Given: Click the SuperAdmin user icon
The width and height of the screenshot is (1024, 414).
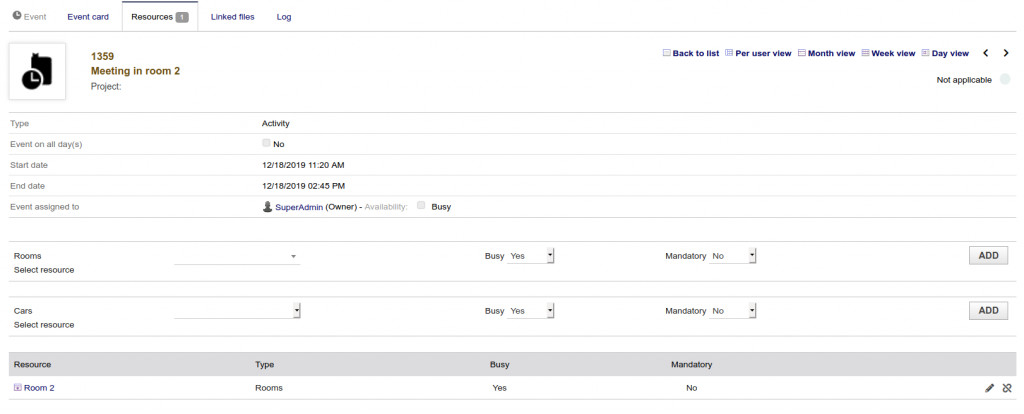Looking at the screenshot, I should pos(267,207).
